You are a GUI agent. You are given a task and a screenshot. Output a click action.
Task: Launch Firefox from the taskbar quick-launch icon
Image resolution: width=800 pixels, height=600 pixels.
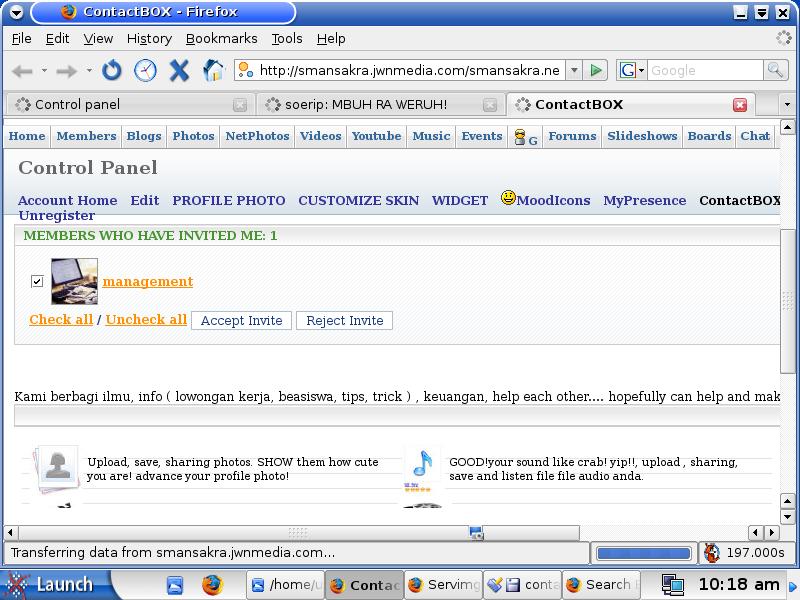tap(212, 585)
